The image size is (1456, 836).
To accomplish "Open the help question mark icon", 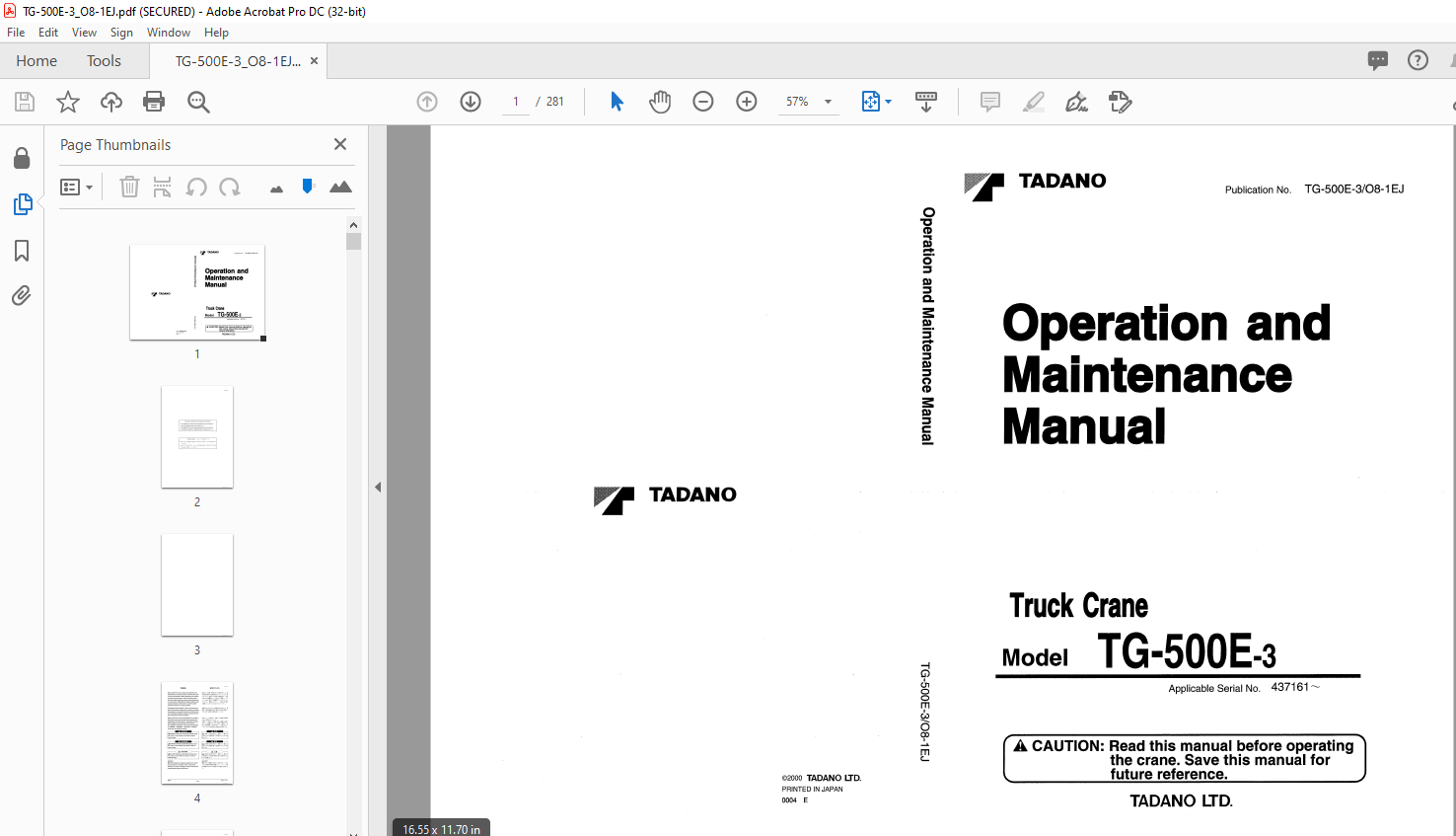I will click(1418, 60).
